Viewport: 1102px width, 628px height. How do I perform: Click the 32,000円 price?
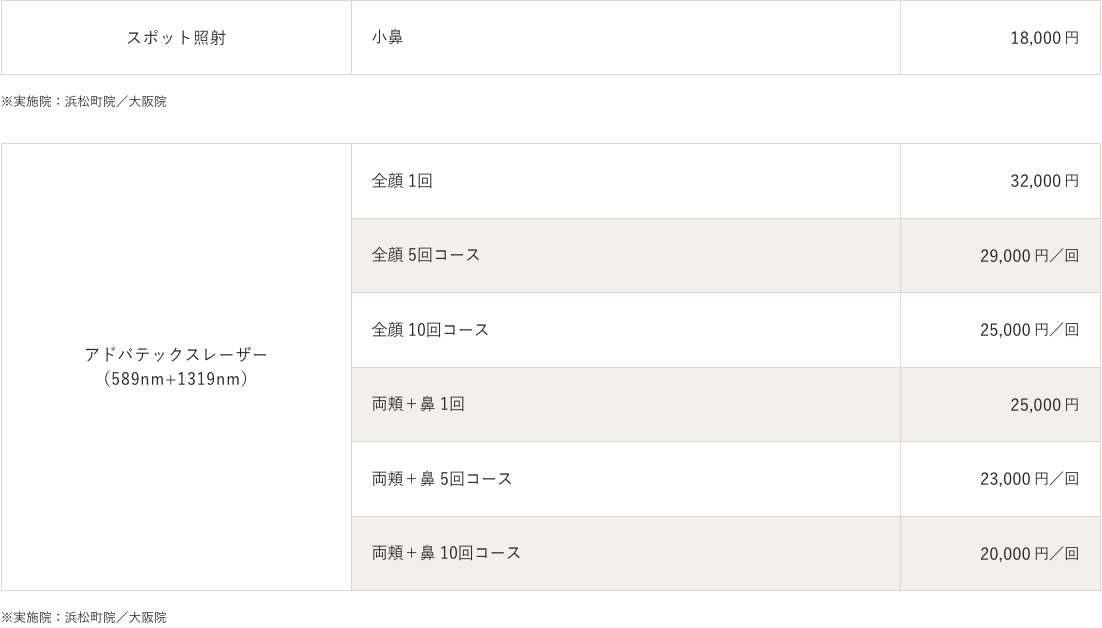[x=1044, y=181]
